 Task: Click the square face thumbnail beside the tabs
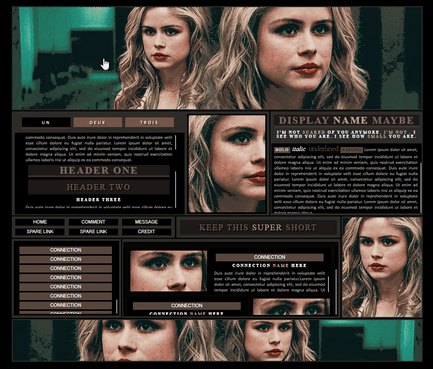click(227, 164)
